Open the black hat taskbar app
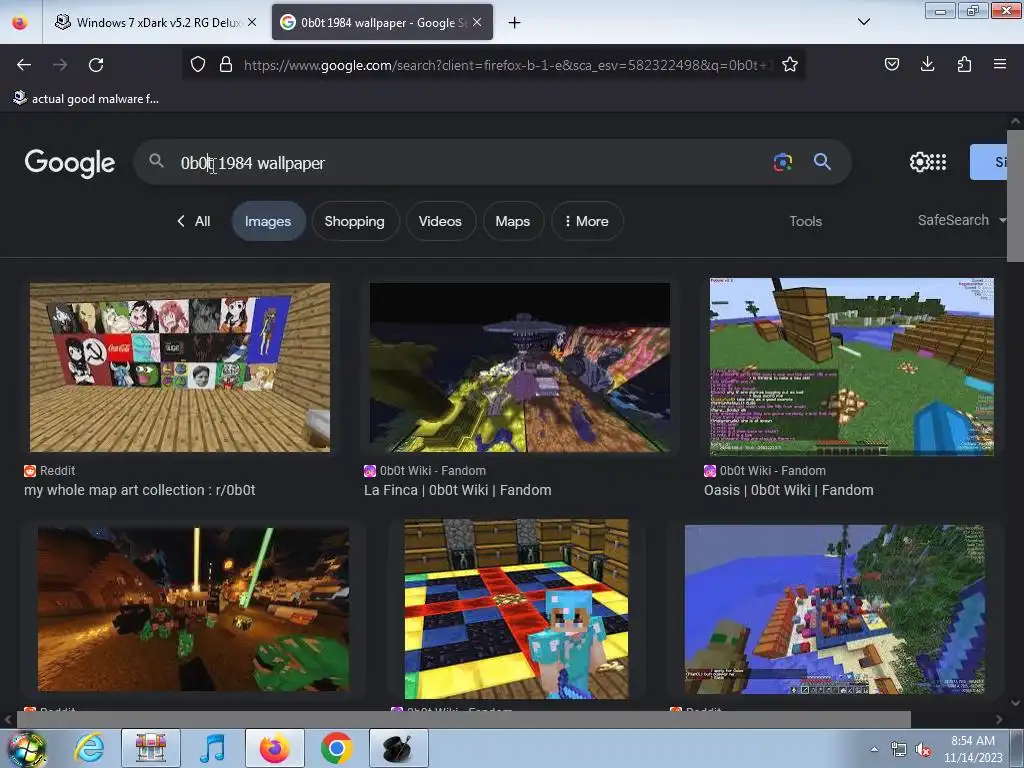Image resolution: width=1024 pixels, height=768 pixels. (x=398, y=748)
